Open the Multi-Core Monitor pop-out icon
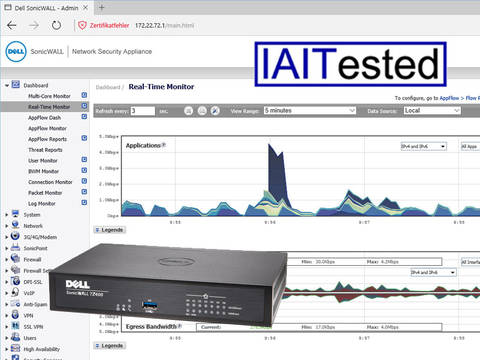The height and width of the screenshot is (360, 480). (x=84, y=95)
